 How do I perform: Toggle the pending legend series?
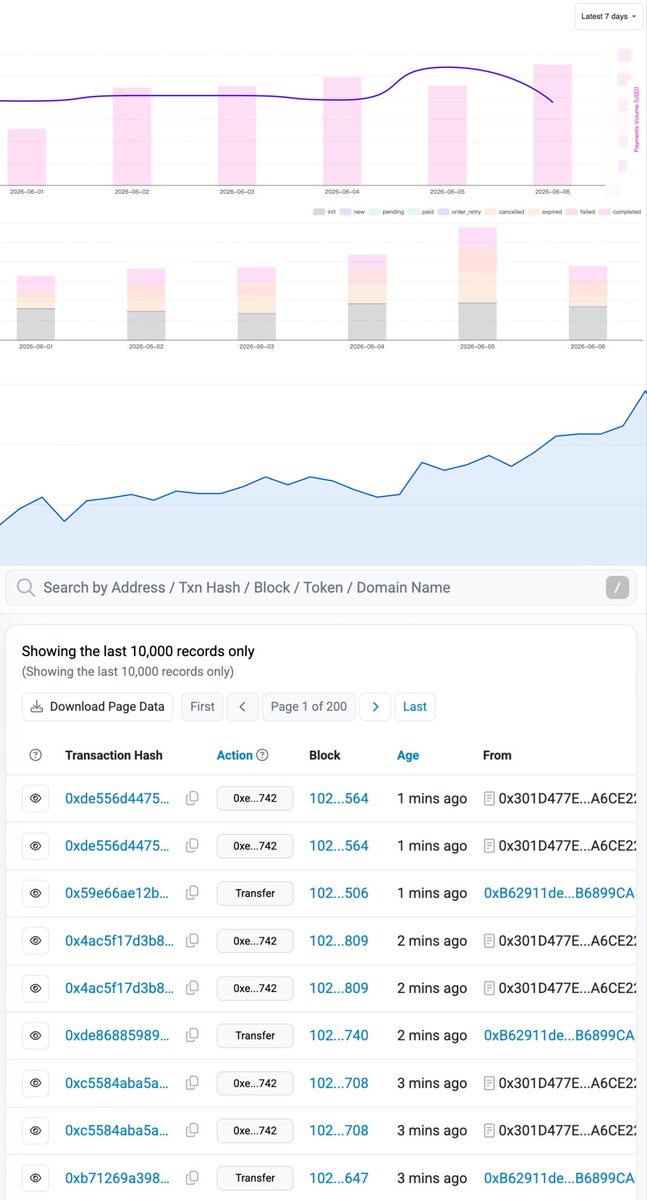(387, 212)
